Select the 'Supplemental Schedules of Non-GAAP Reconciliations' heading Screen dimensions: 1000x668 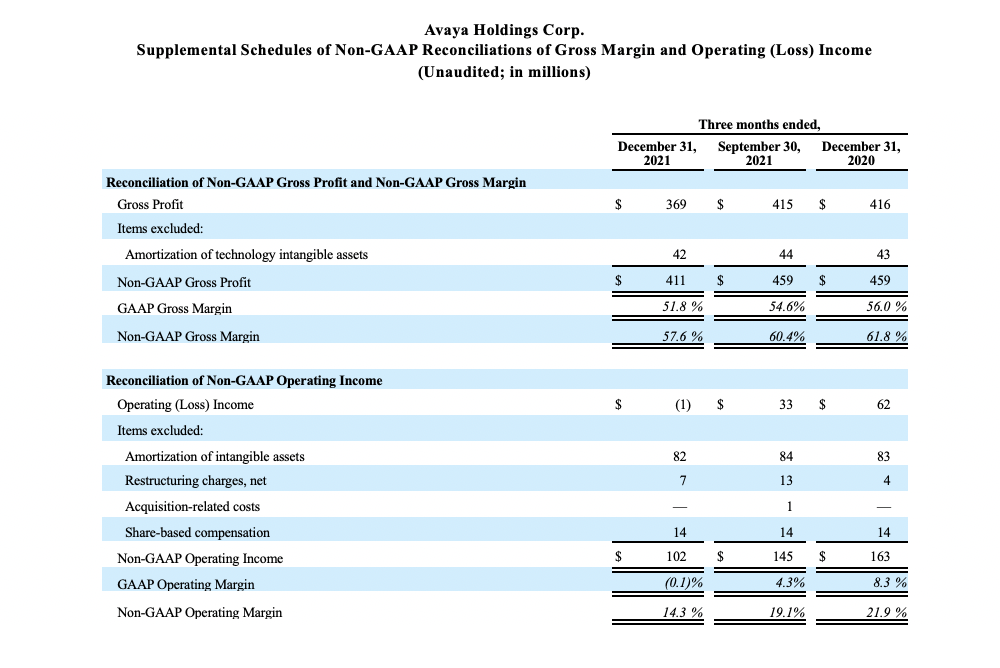(x=504, y=50)
